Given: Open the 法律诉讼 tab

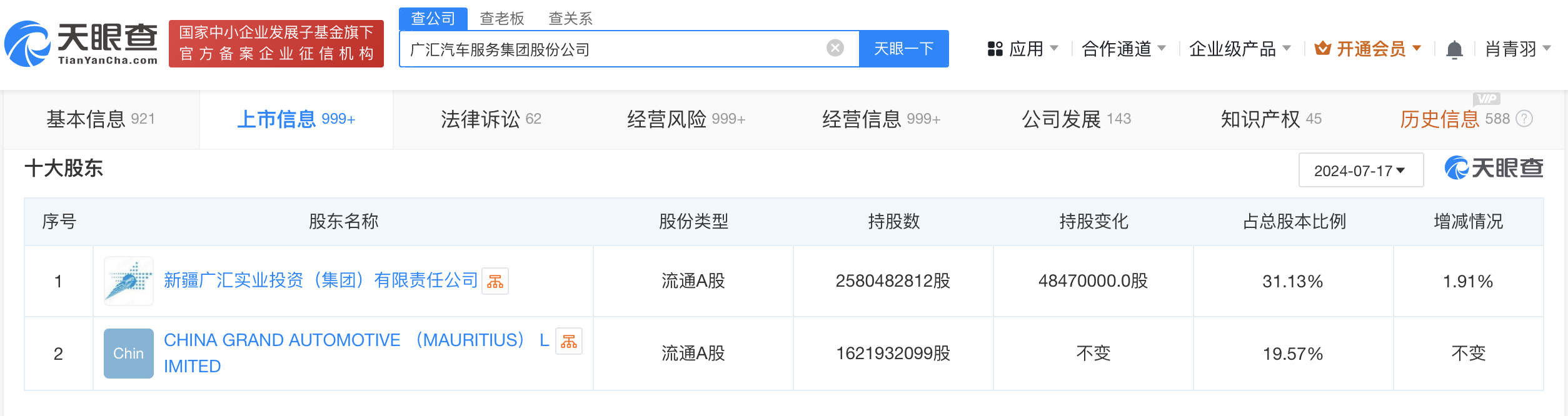Looking at the screenshot, I should tap(491, 119).
